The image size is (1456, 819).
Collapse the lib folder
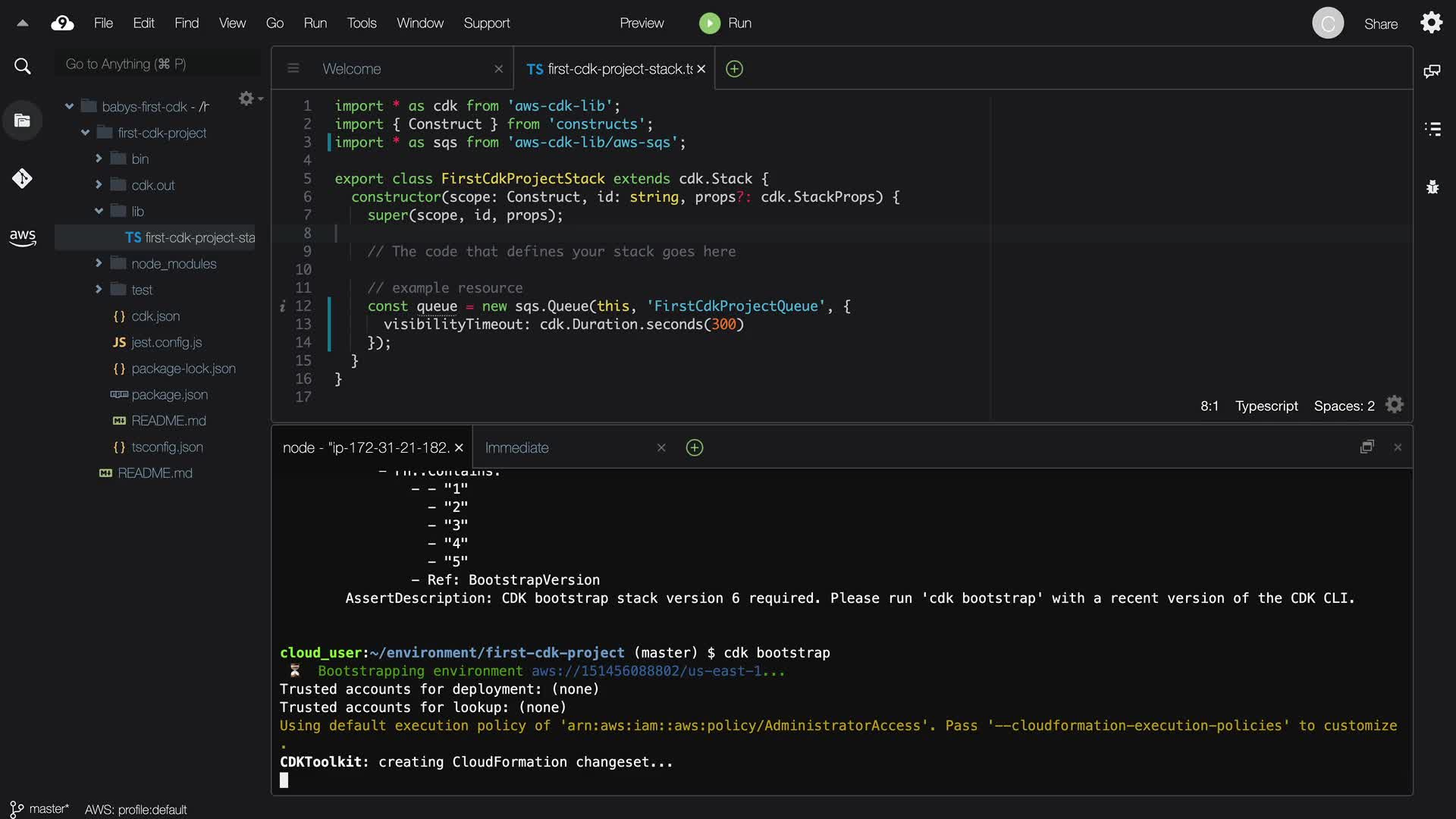tap(99, 212)
